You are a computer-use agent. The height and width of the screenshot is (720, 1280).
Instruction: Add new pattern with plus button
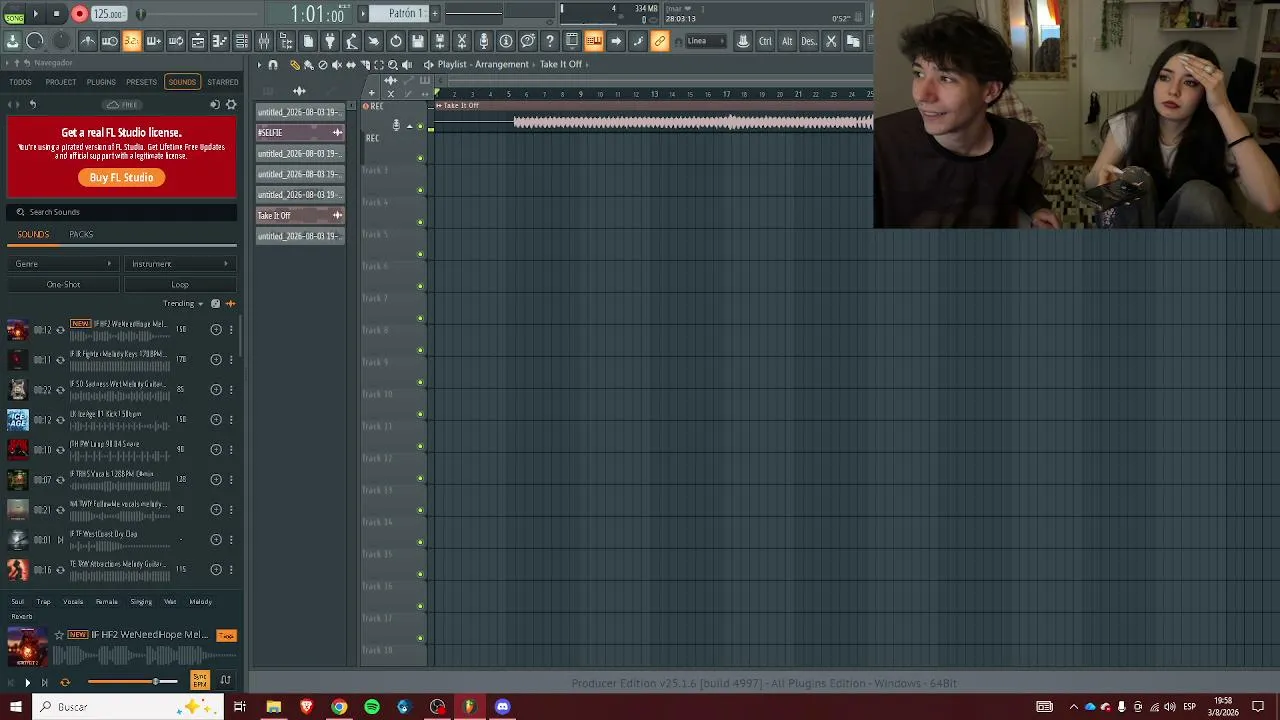[435, 13]
